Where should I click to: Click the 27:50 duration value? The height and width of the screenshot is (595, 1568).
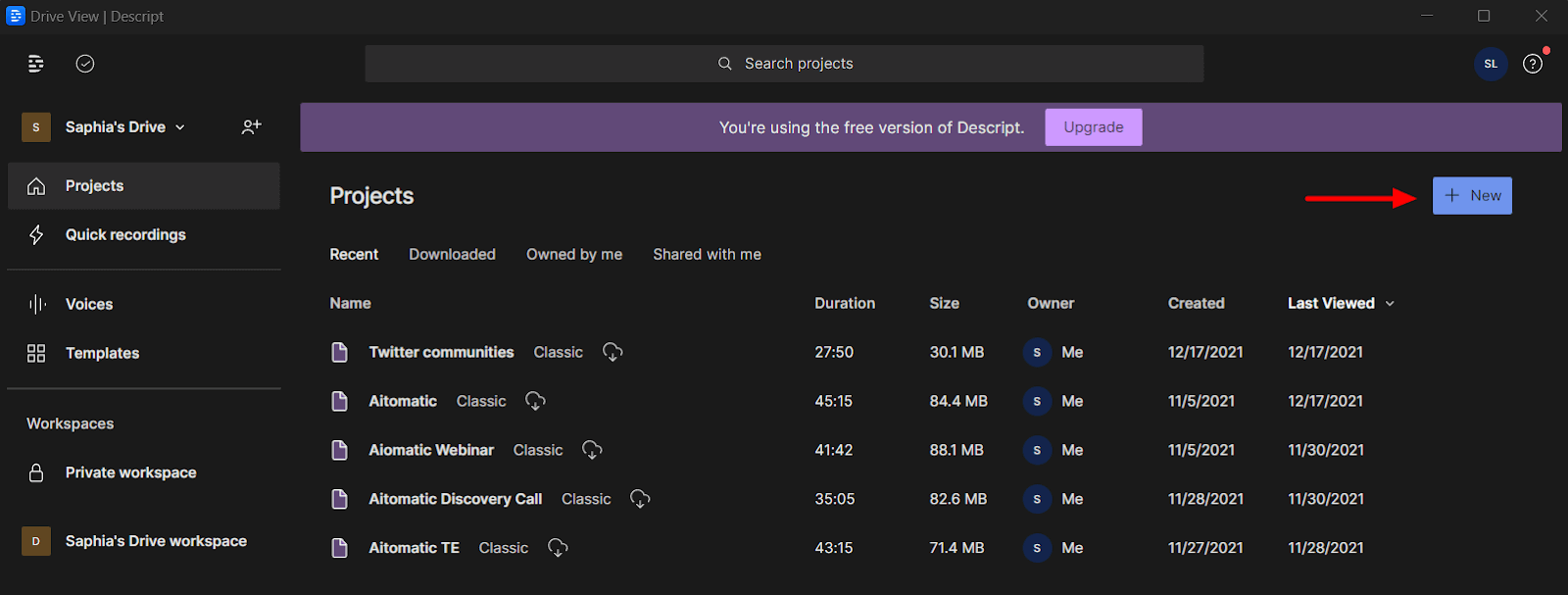[834, 352]
